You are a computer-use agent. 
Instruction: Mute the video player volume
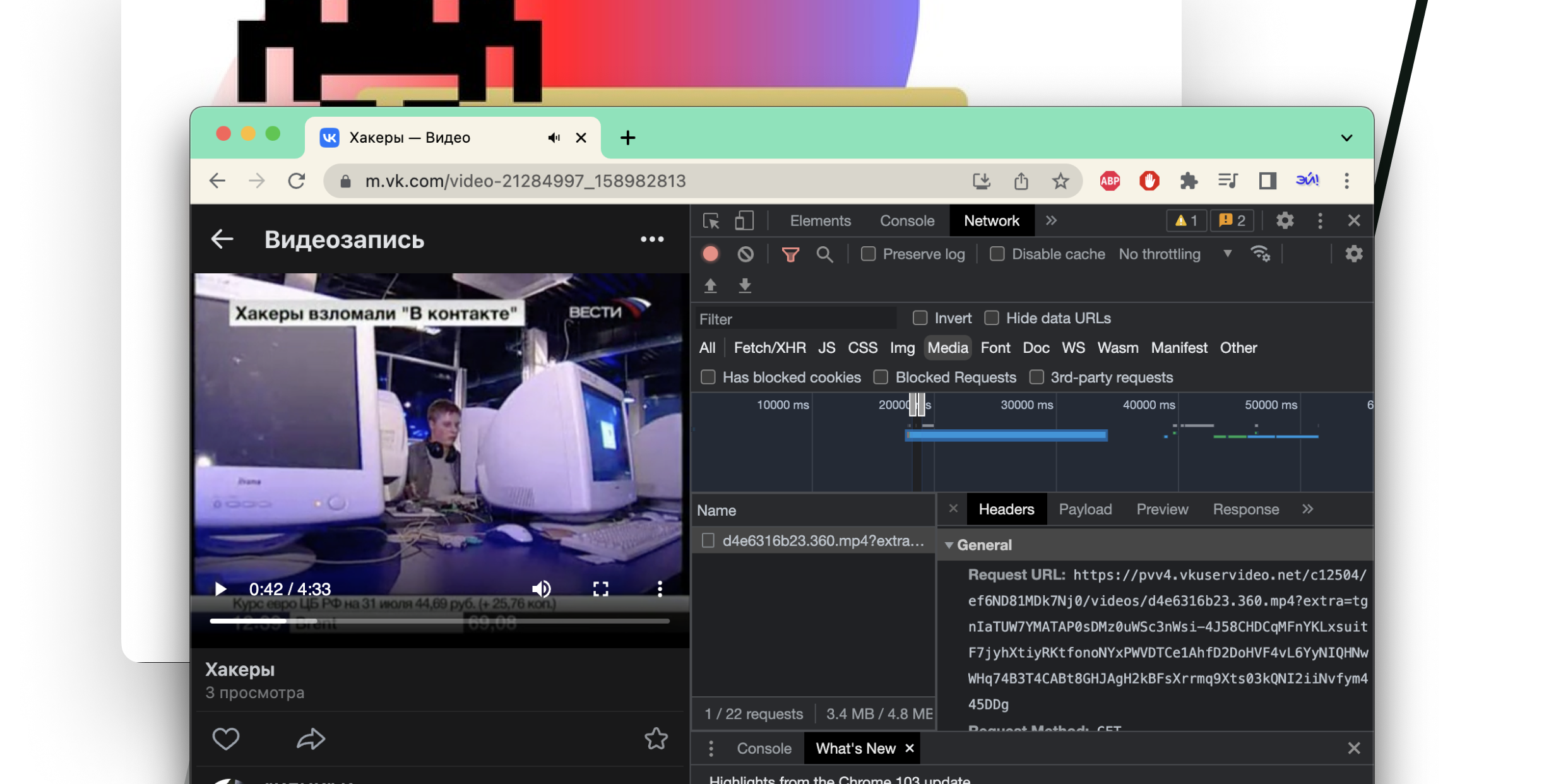(542, 589)
